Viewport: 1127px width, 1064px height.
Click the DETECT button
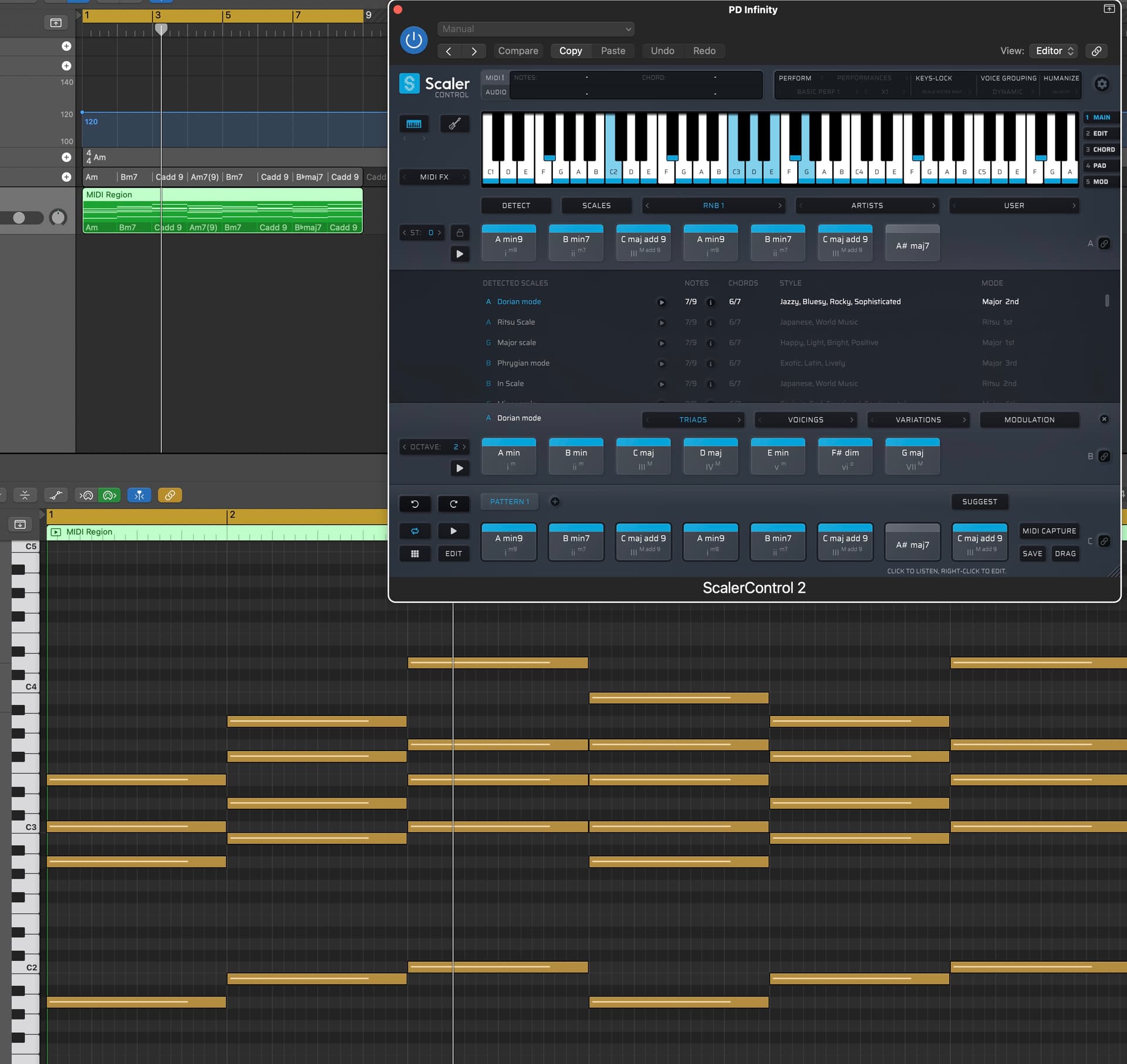tap(516, 205)
